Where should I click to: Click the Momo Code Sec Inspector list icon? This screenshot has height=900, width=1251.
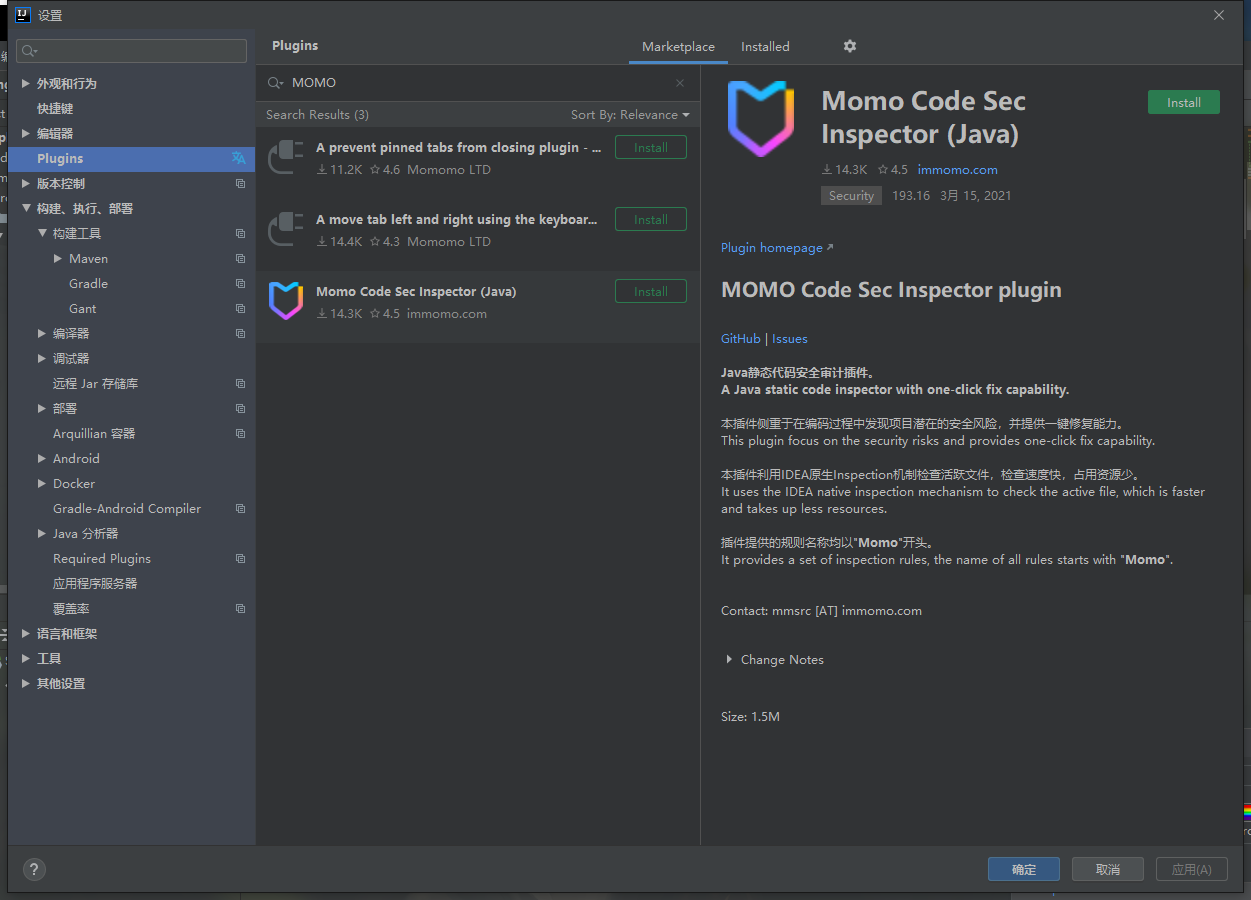[286, 301]
